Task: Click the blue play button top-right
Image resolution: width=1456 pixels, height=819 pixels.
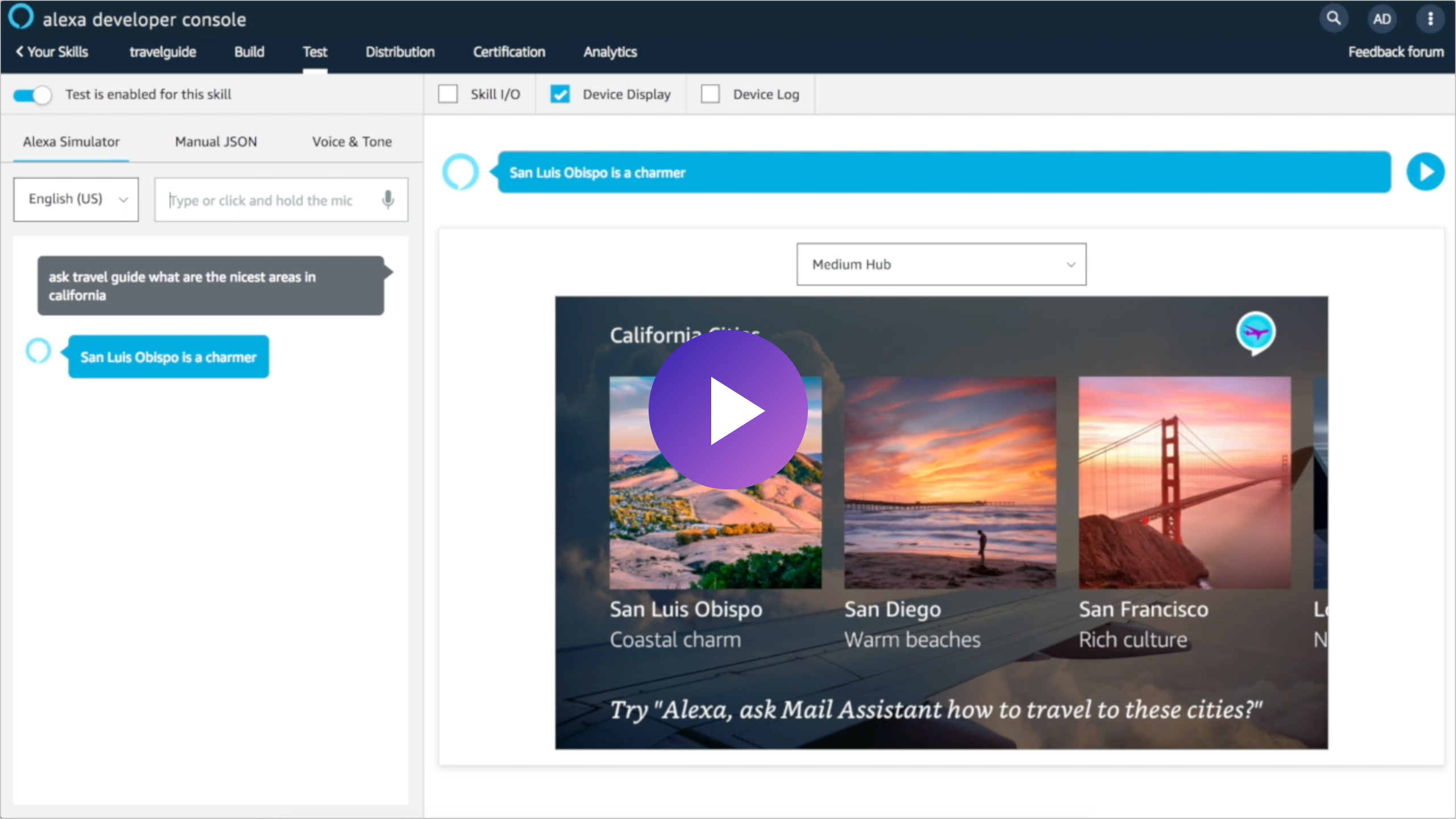Action: [1427, 171]
